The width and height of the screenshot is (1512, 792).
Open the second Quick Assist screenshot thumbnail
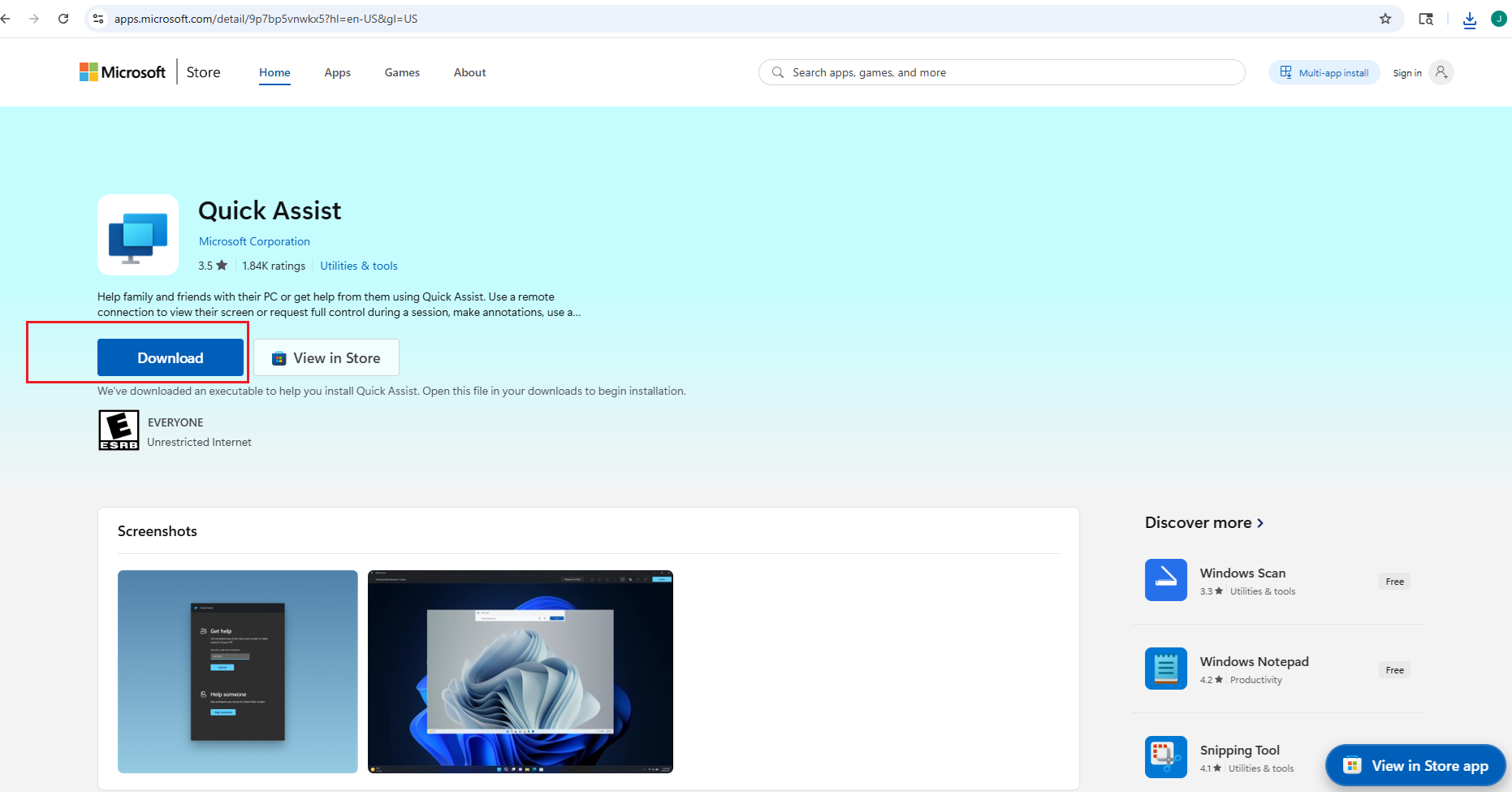pyautogui.click(x=520, y=672)
